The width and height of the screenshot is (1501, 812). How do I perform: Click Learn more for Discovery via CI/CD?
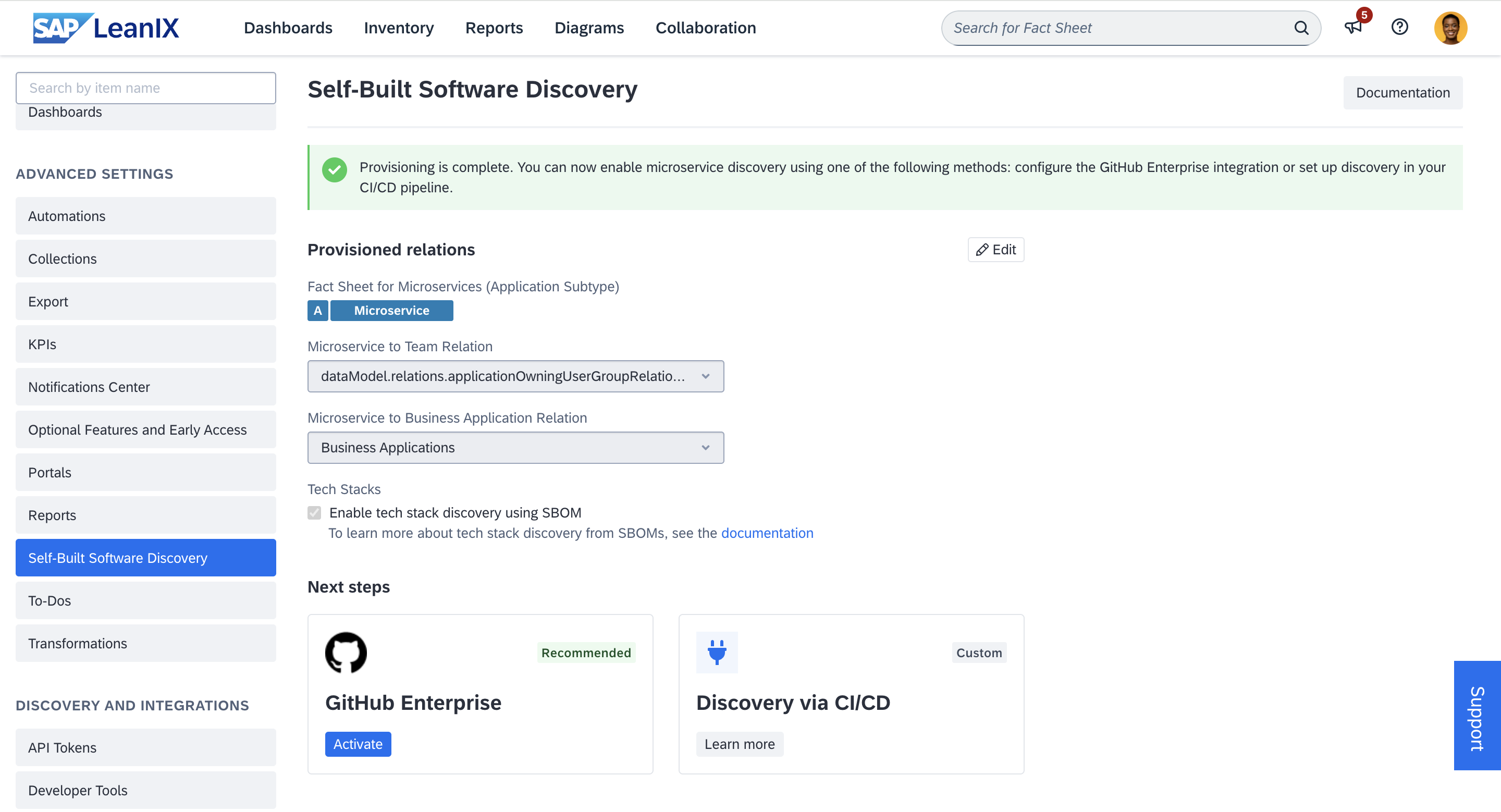click(738, 743)
